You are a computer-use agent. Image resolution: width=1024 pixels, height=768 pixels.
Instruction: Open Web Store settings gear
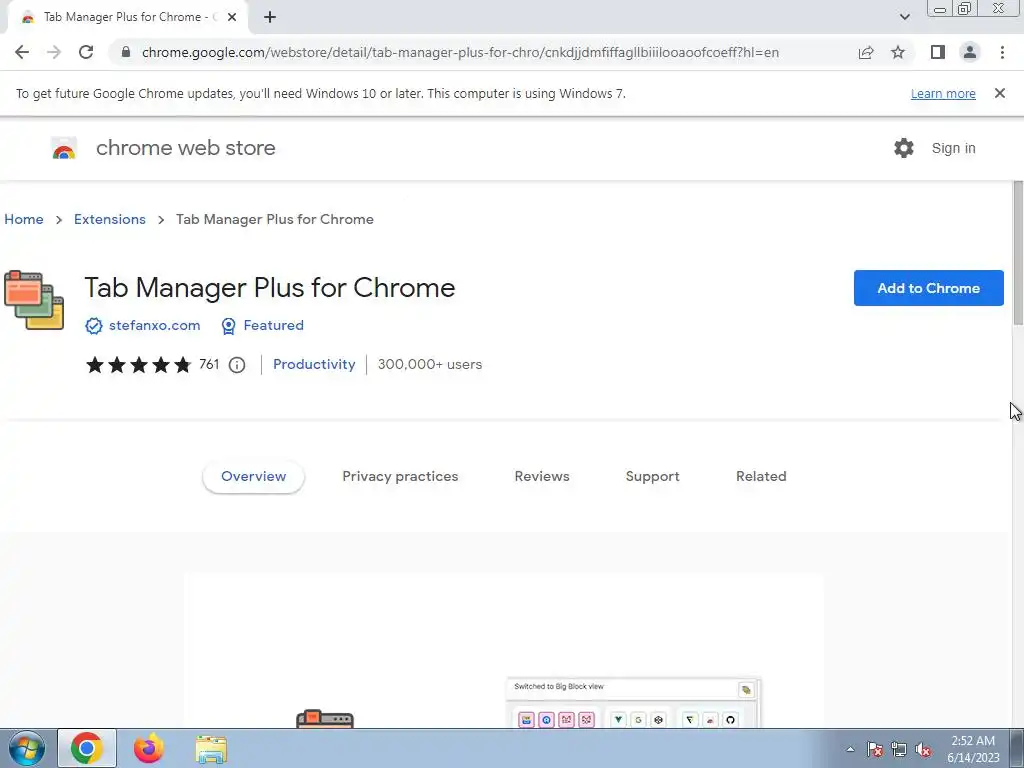[x=904, y=148]
